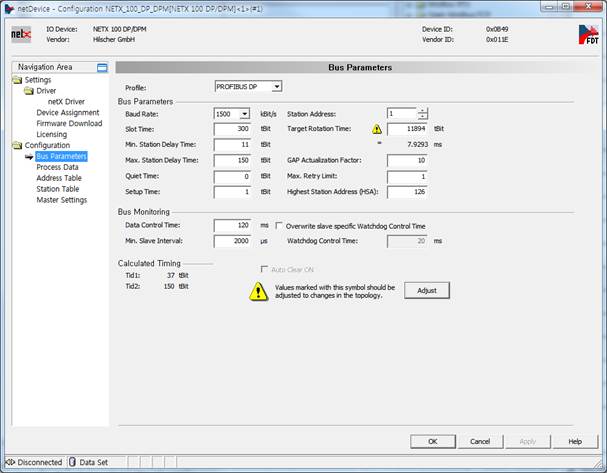Select Bus Parameters tree item
The image size is (607, 473).
pyautogui.click(x=61, y=156)
